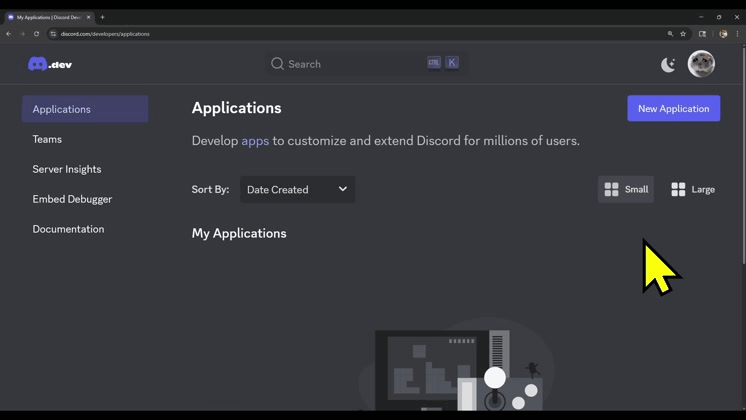Click the Sort By dropdown chevron

pyautogui.click(x=343, y=189)
